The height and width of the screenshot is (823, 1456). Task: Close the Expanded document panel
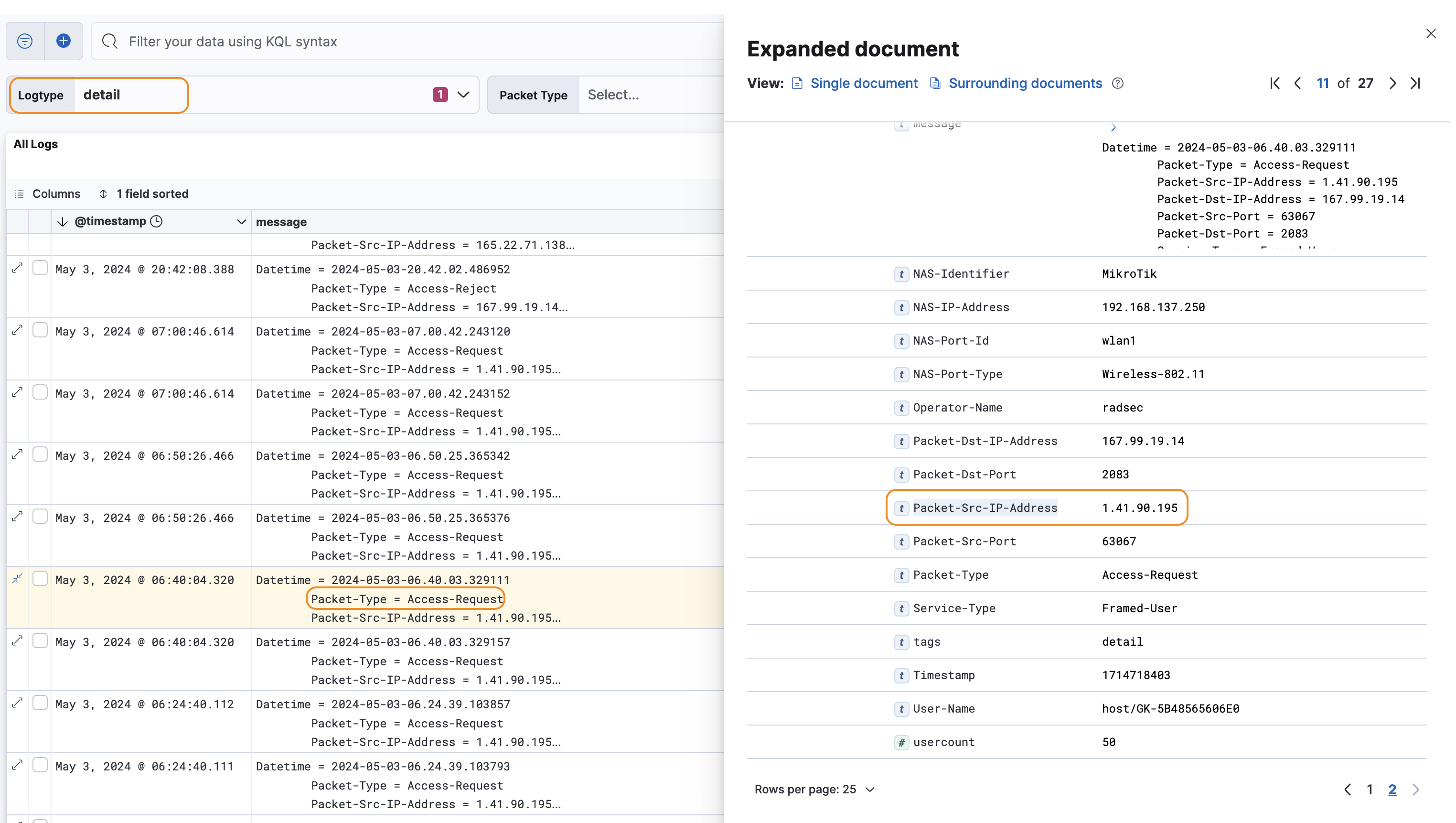coord(1431,34)
